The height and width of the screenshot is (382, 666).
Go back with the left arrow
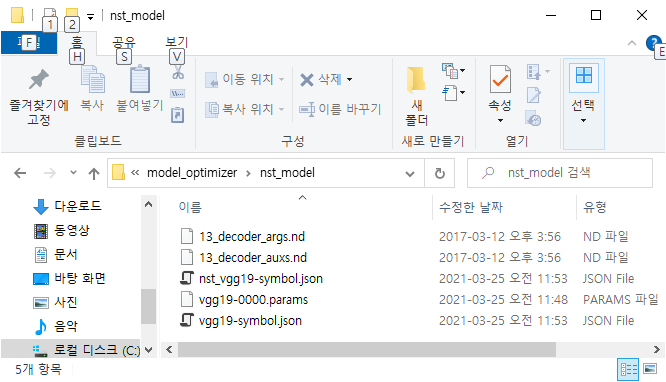pos(20,173)
